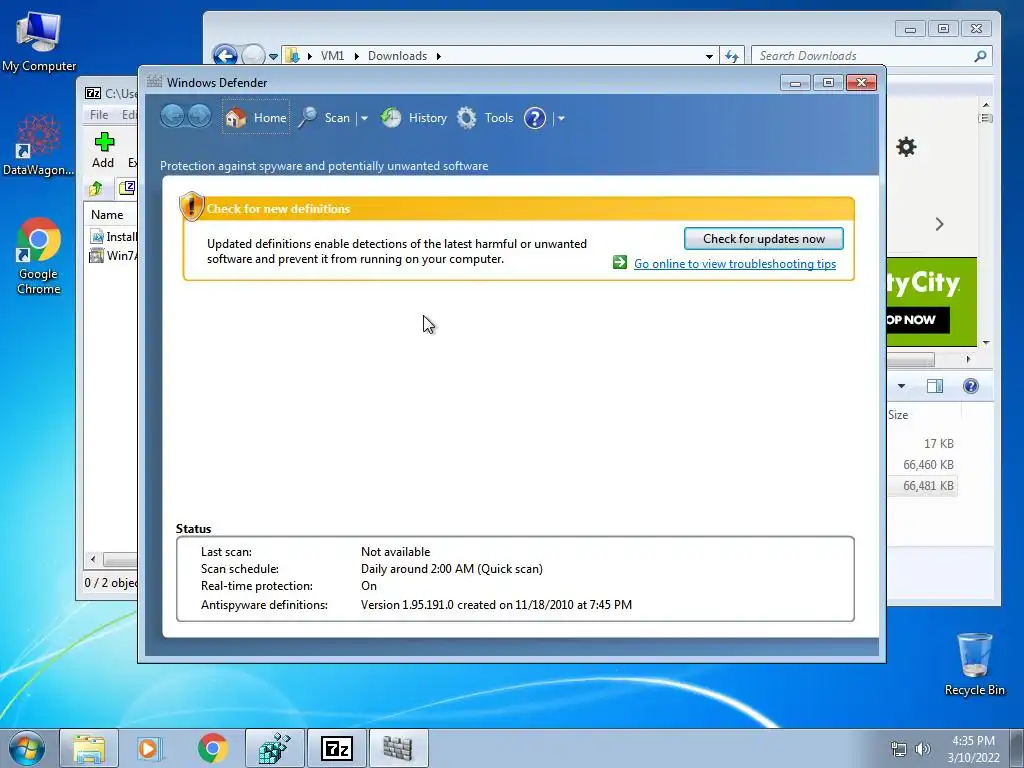The height and width of the screenshot is (768, 1024).
Task: Click Windows Defender taskbar button
Action: tap(398, 748)
